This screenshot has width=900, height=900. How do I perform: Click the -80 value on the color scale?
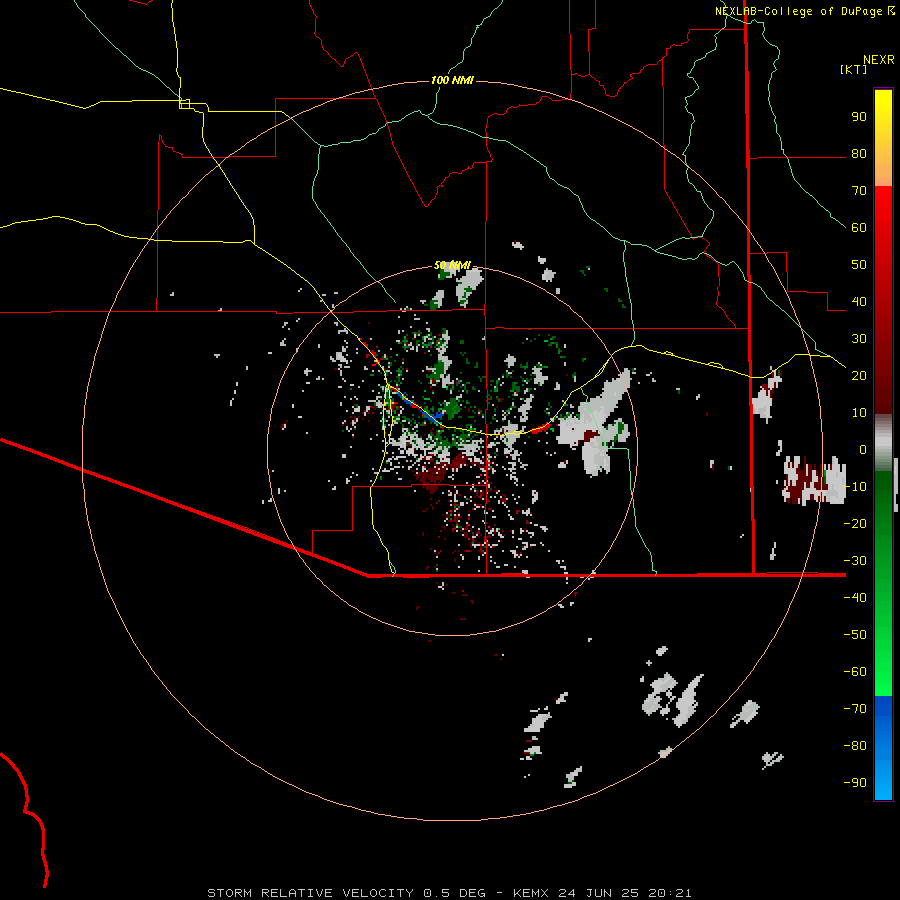[855, 746]
